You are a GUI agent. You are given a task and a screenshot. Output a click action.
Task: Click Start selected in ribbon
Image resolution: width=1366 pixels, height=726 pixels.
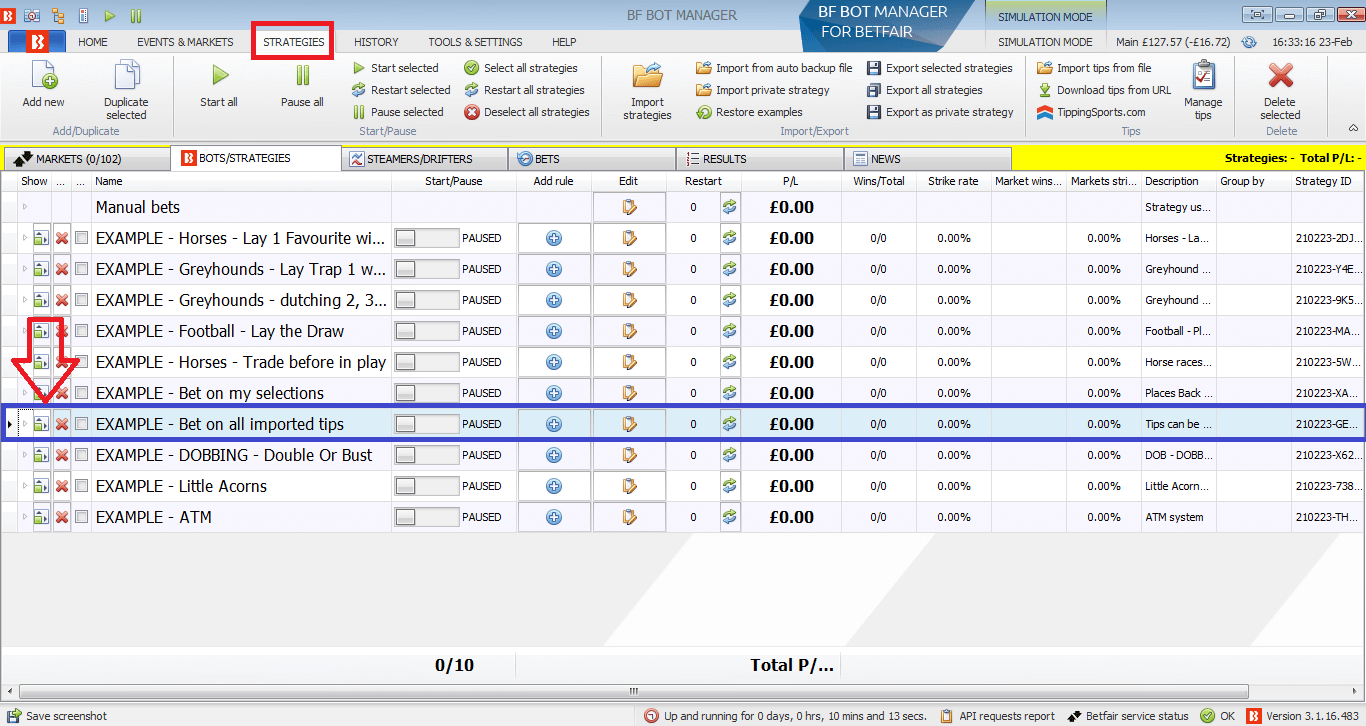point(396,68)
